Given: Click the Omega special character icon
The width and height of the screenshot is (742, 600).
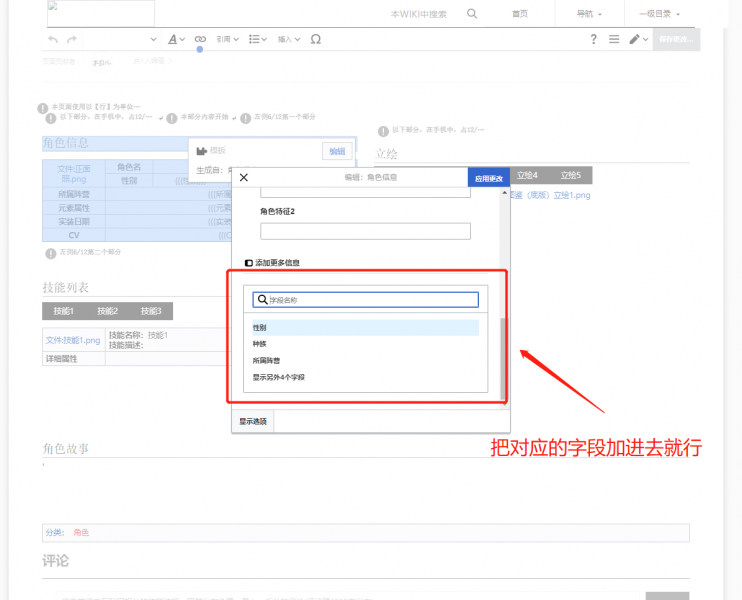Looking at the screenshot, I should pyautogui.click(x=316, y=39).
